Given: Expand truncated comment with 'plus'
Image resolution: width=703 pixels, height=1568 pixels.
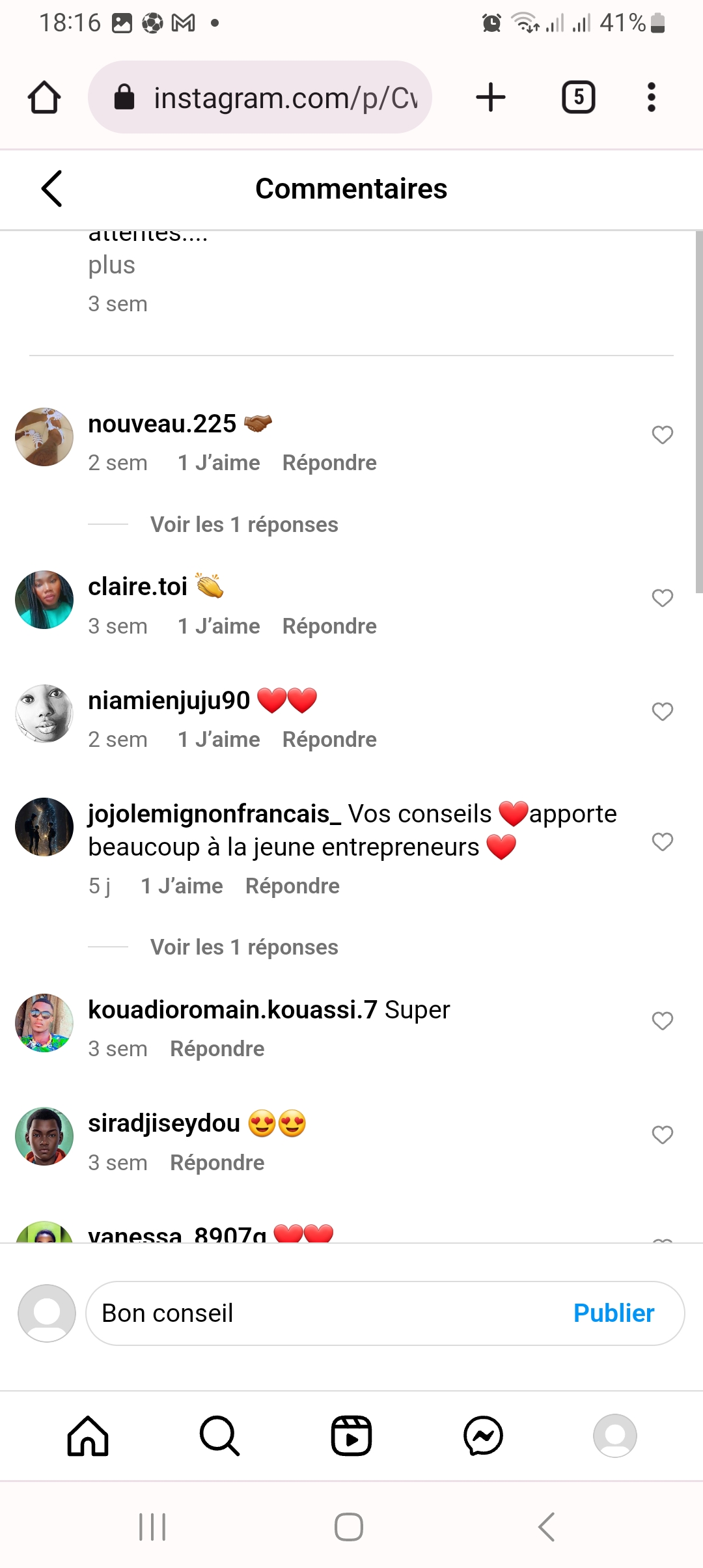Looking at the screenshot, I should 112,266.
